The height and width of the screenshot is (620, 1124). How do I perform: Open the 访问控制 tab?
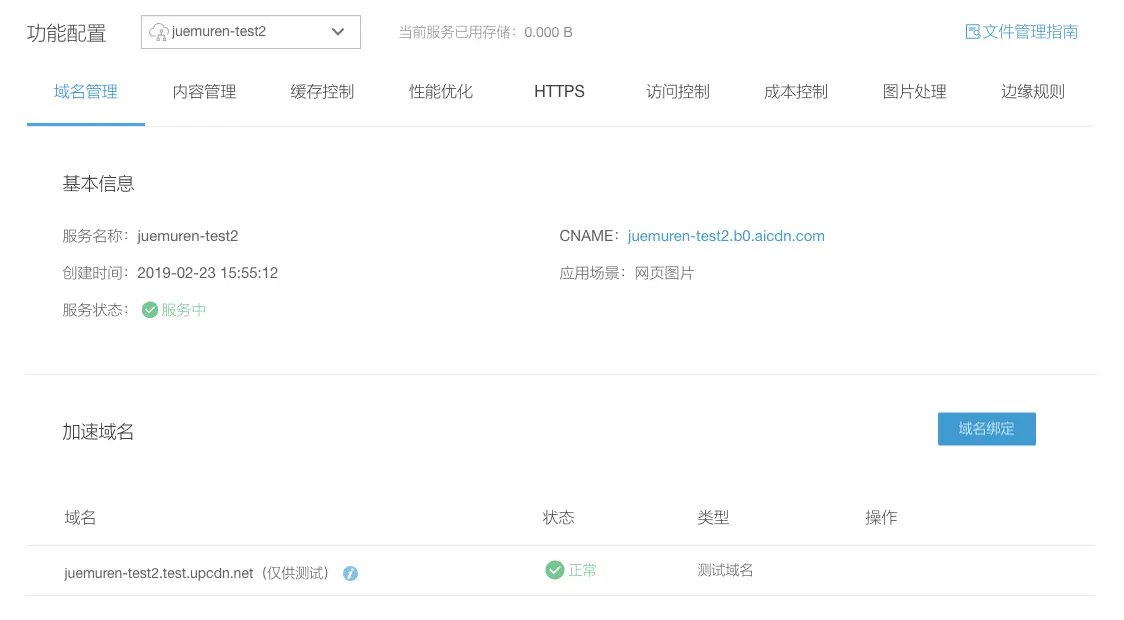[x=677, y=92]
